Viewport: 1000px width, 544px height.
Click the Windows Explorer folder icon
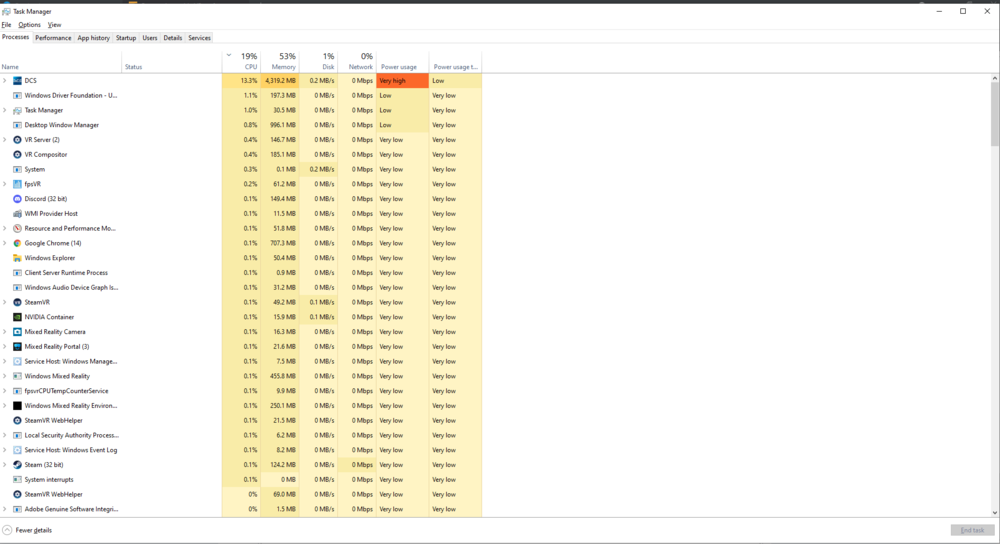tap(17, 258)
